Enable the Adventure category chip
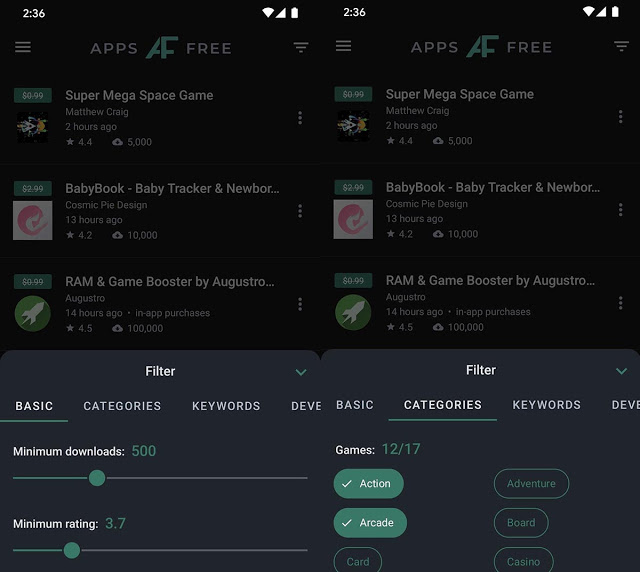 click(531, 483)
